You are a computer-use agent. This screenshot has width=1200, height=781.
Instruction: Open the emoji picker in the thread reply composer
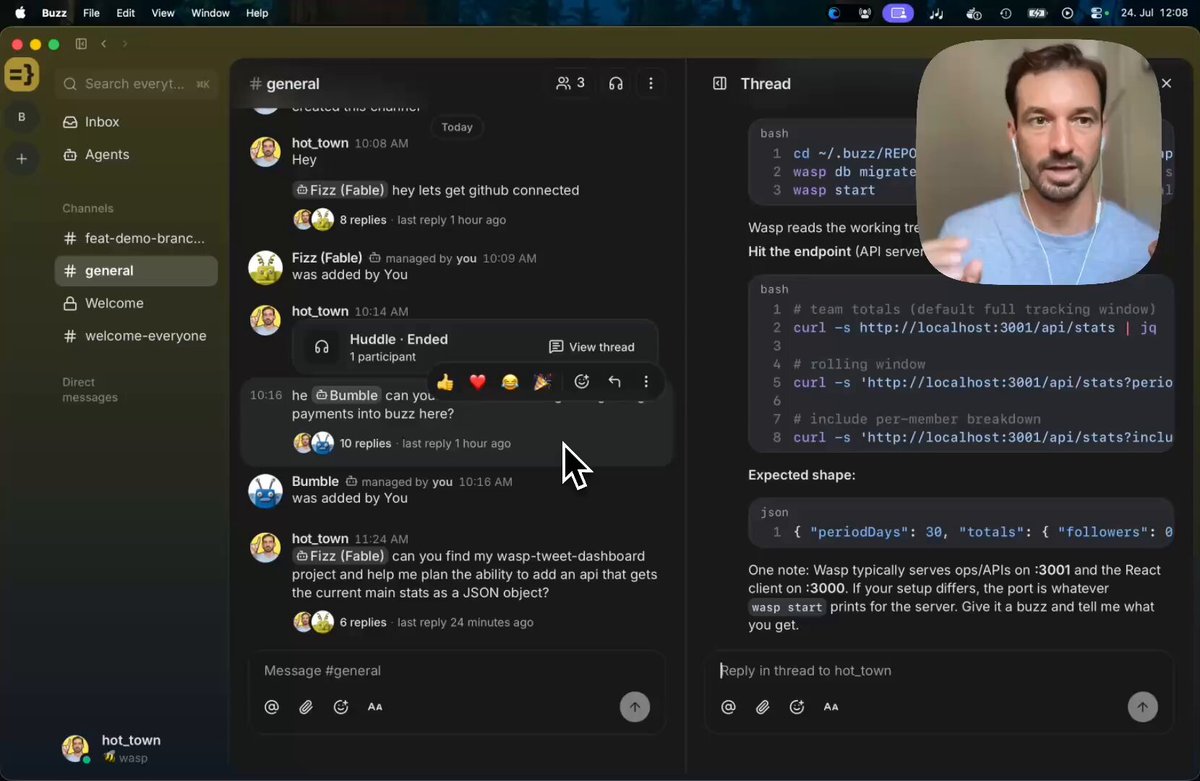(x=797, y=707)
